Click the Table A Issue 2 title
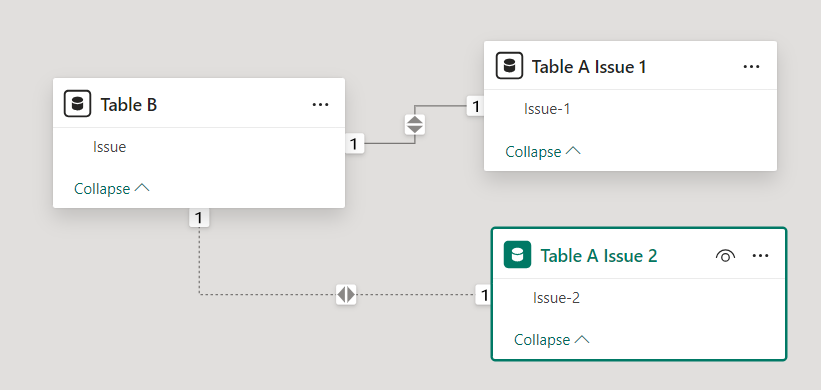Image resolution: width=821 pixels, height=390 pixels. pyautogui.click(x=598, y=256)
